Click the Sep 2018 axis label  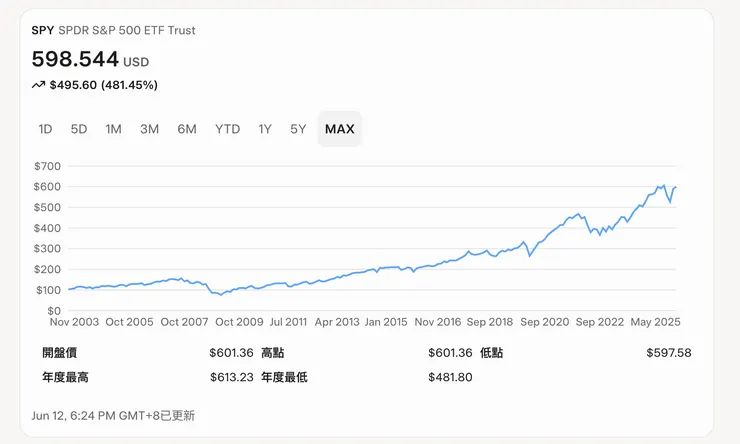tap(490, 322)
